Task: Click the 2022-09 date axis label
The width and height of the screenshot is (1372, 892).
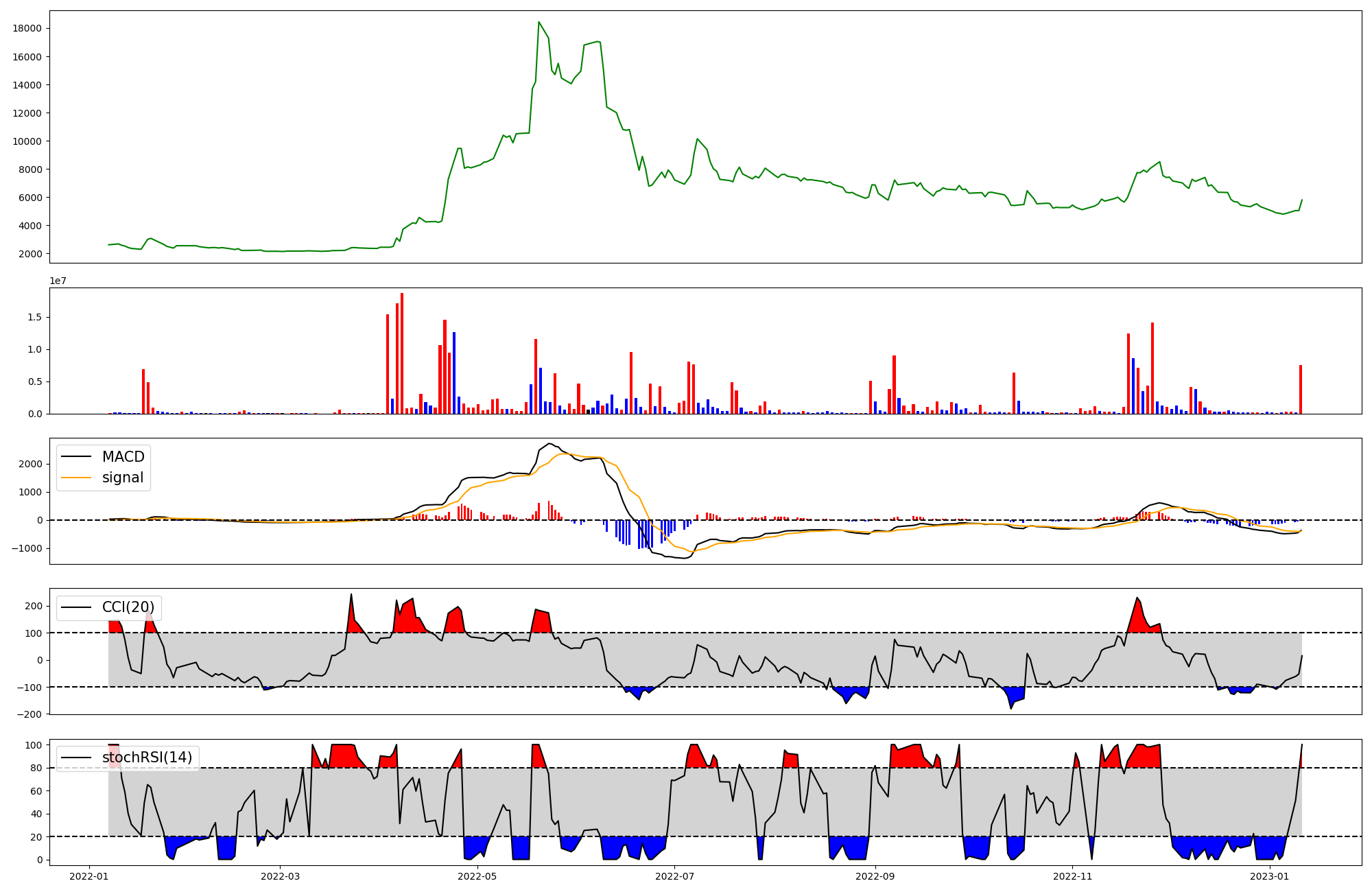Action: coord(875,876)
